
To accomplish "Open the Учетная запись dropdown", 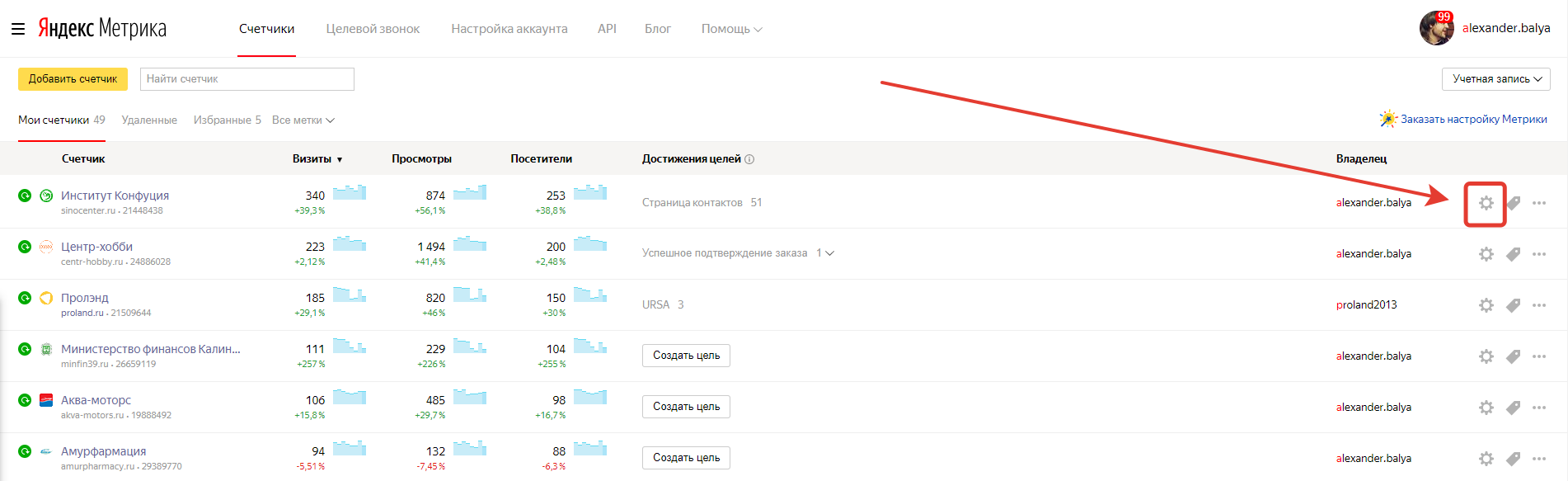I will pyautogui.click(x=1495, y=79).
